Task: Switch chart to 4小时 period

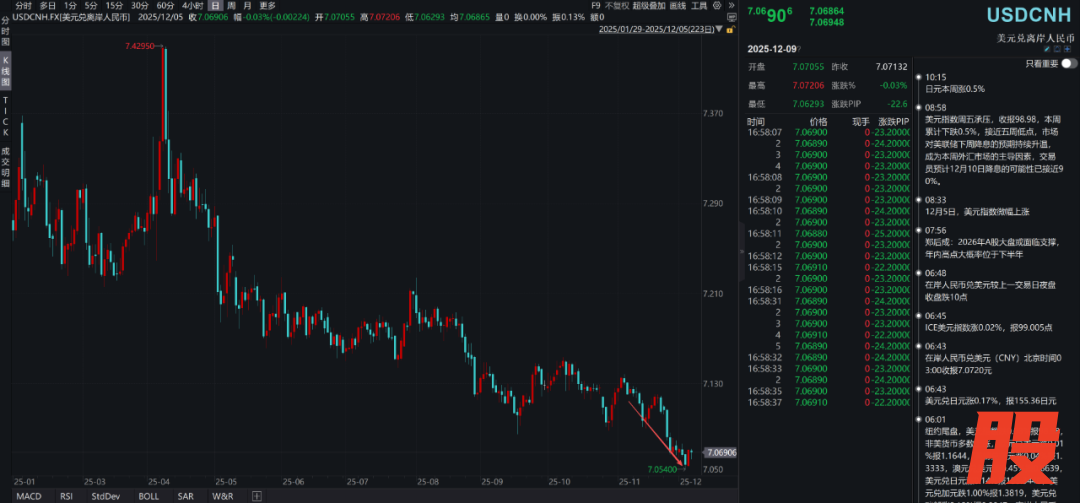Action: tap(193, 6)
